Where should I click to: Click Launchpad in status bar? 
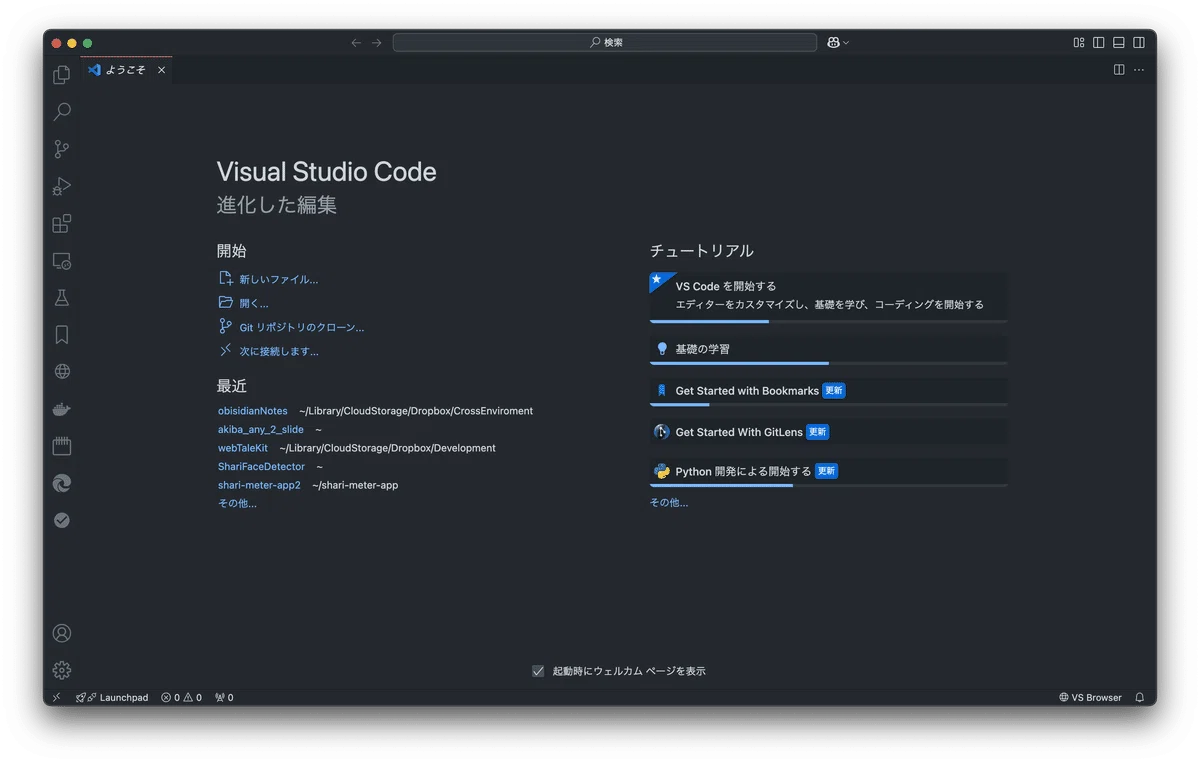point(112,697)
